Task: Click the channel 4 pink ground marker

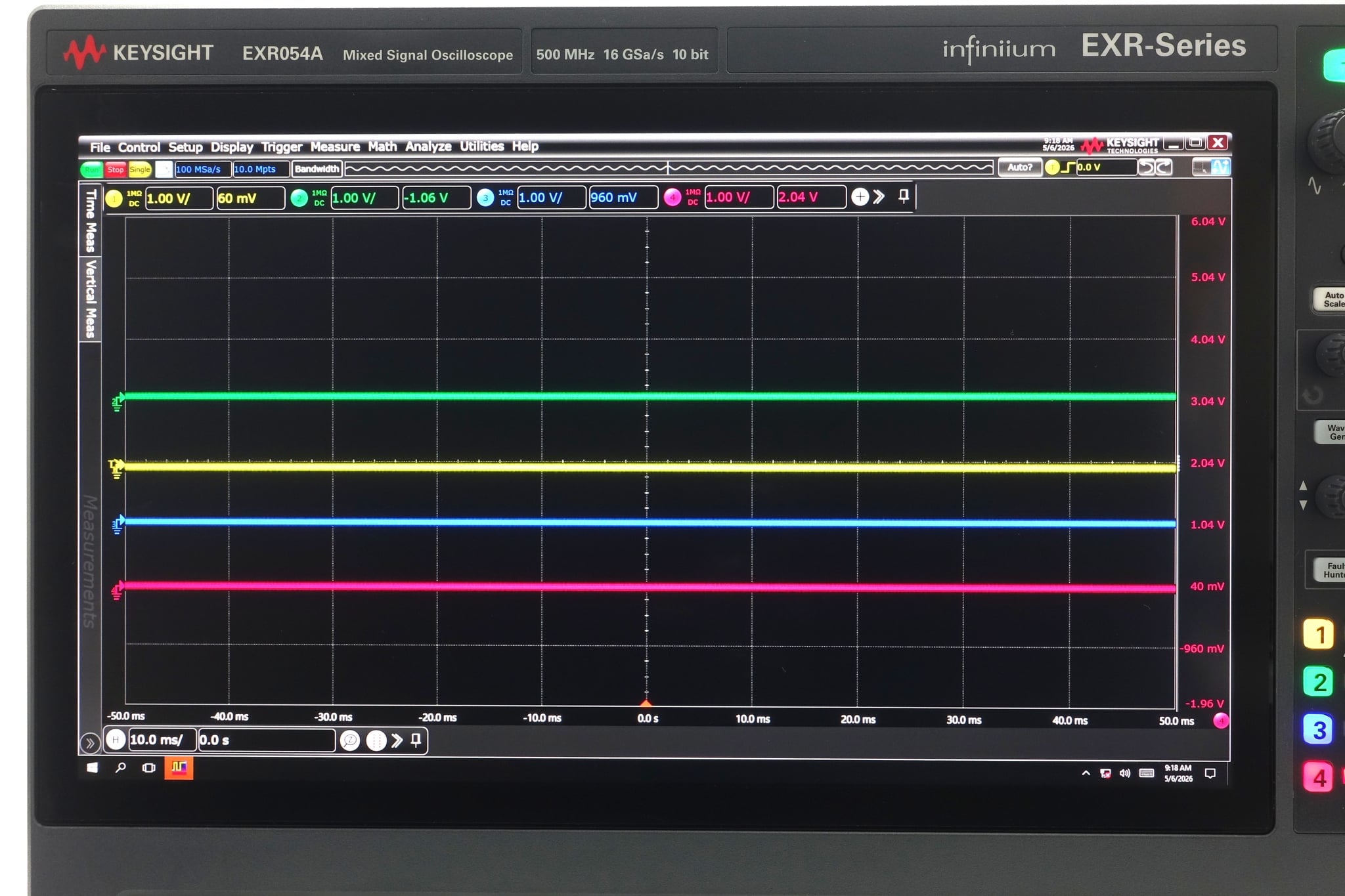Action: tap(117, 591)
